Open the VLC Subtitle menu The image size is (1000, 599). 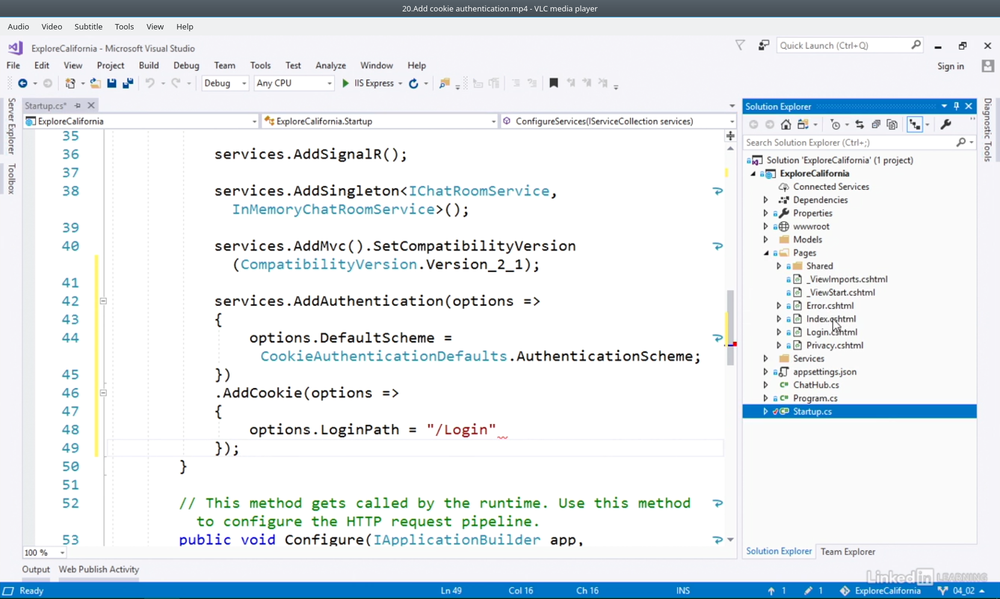click(88, 27)
